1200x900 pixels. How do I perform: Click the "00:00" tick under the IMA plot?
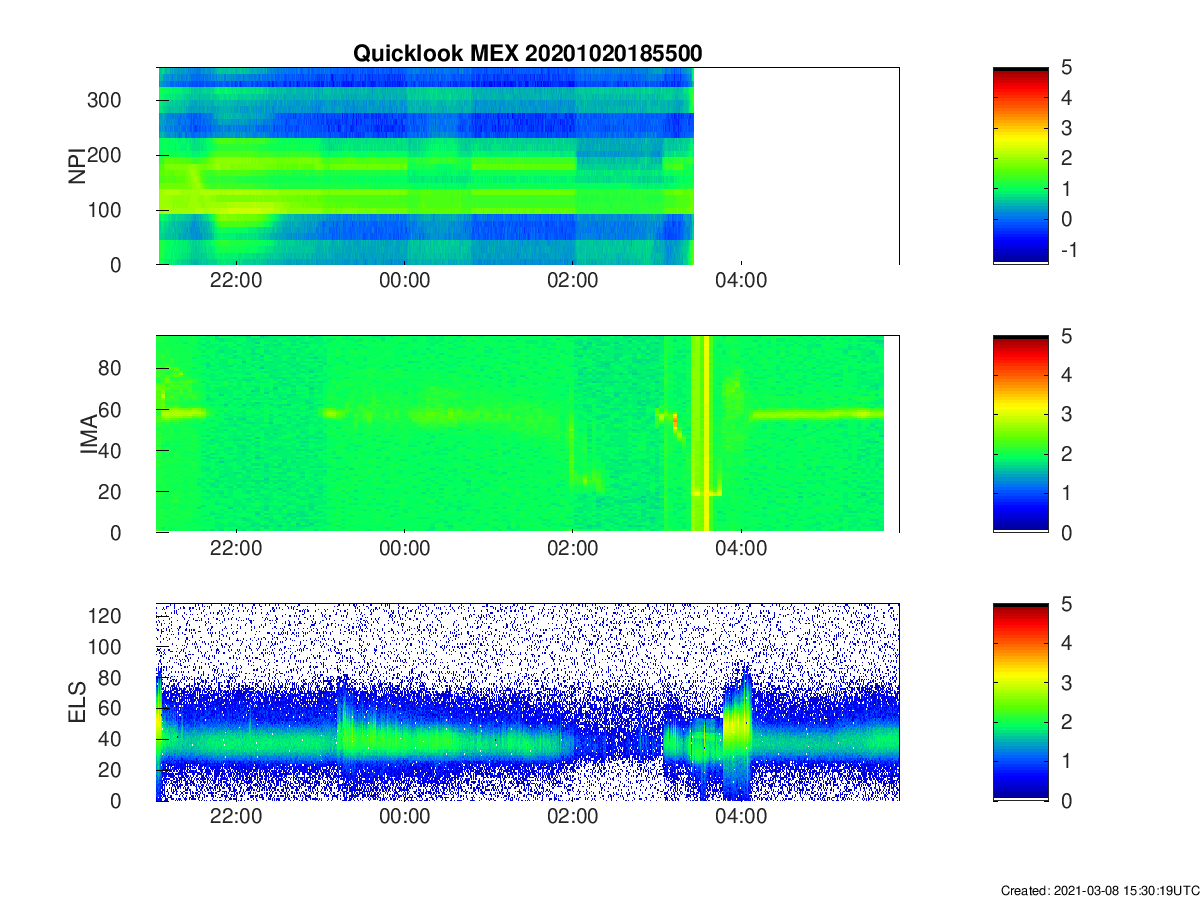pos(404,549)
